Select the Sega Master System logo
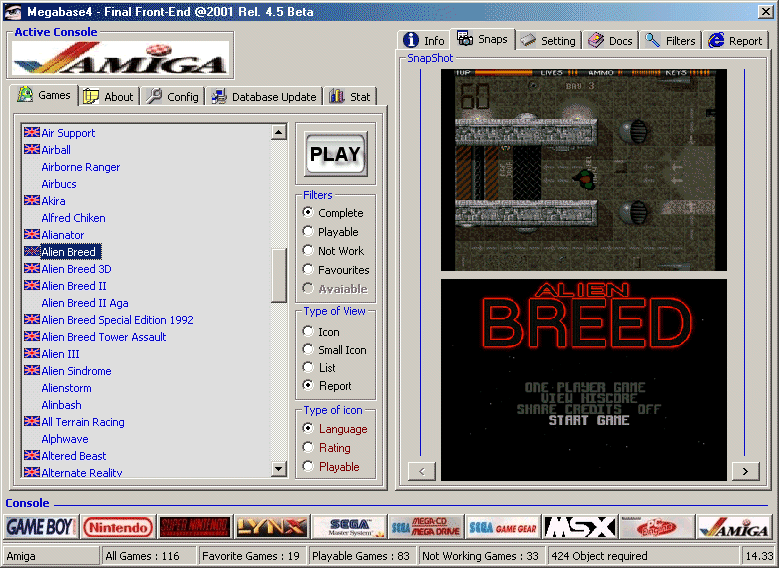This screenshot has height=568, width=779. pos(349,527)
